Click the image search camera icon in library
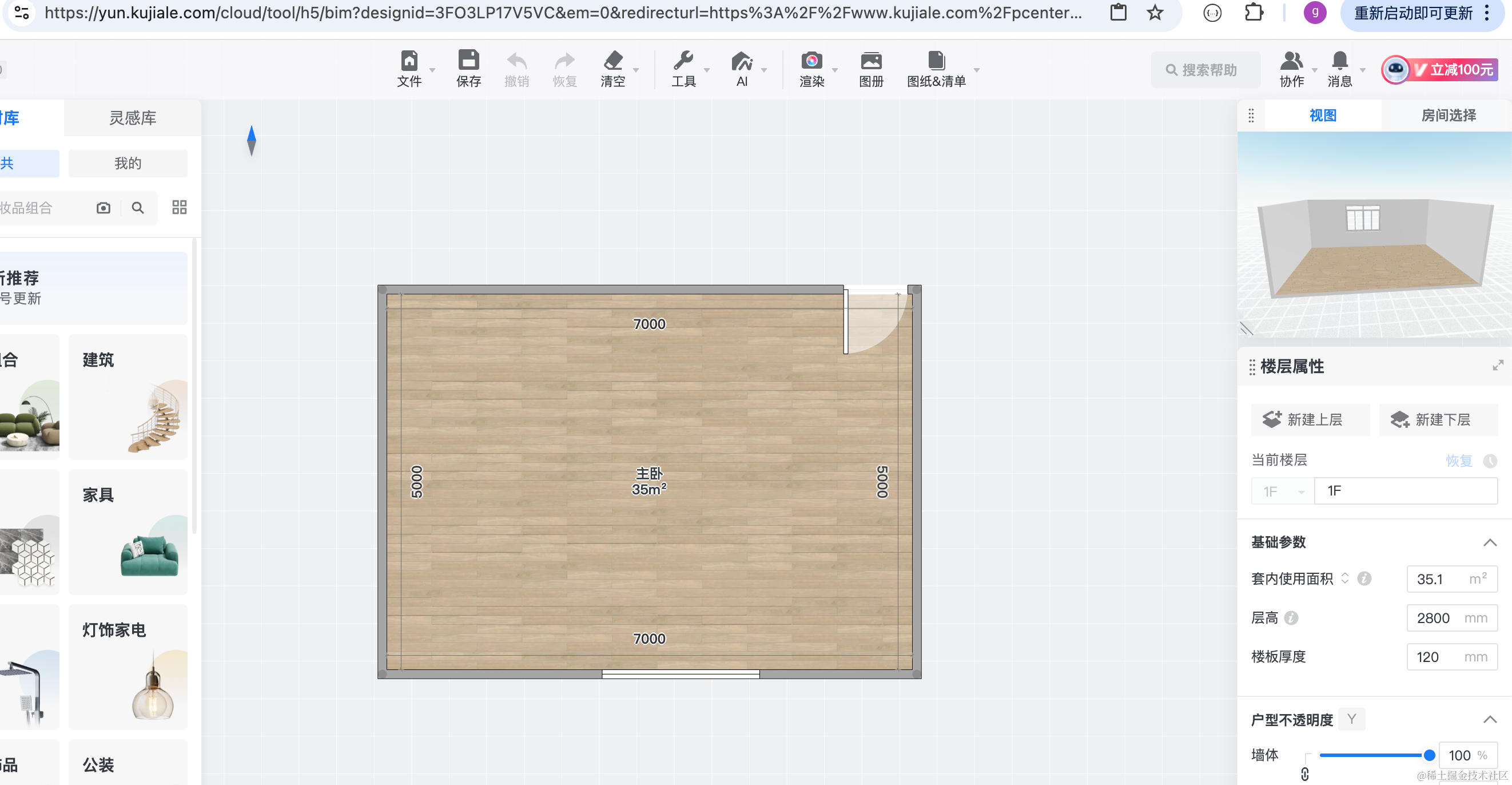 104,208
